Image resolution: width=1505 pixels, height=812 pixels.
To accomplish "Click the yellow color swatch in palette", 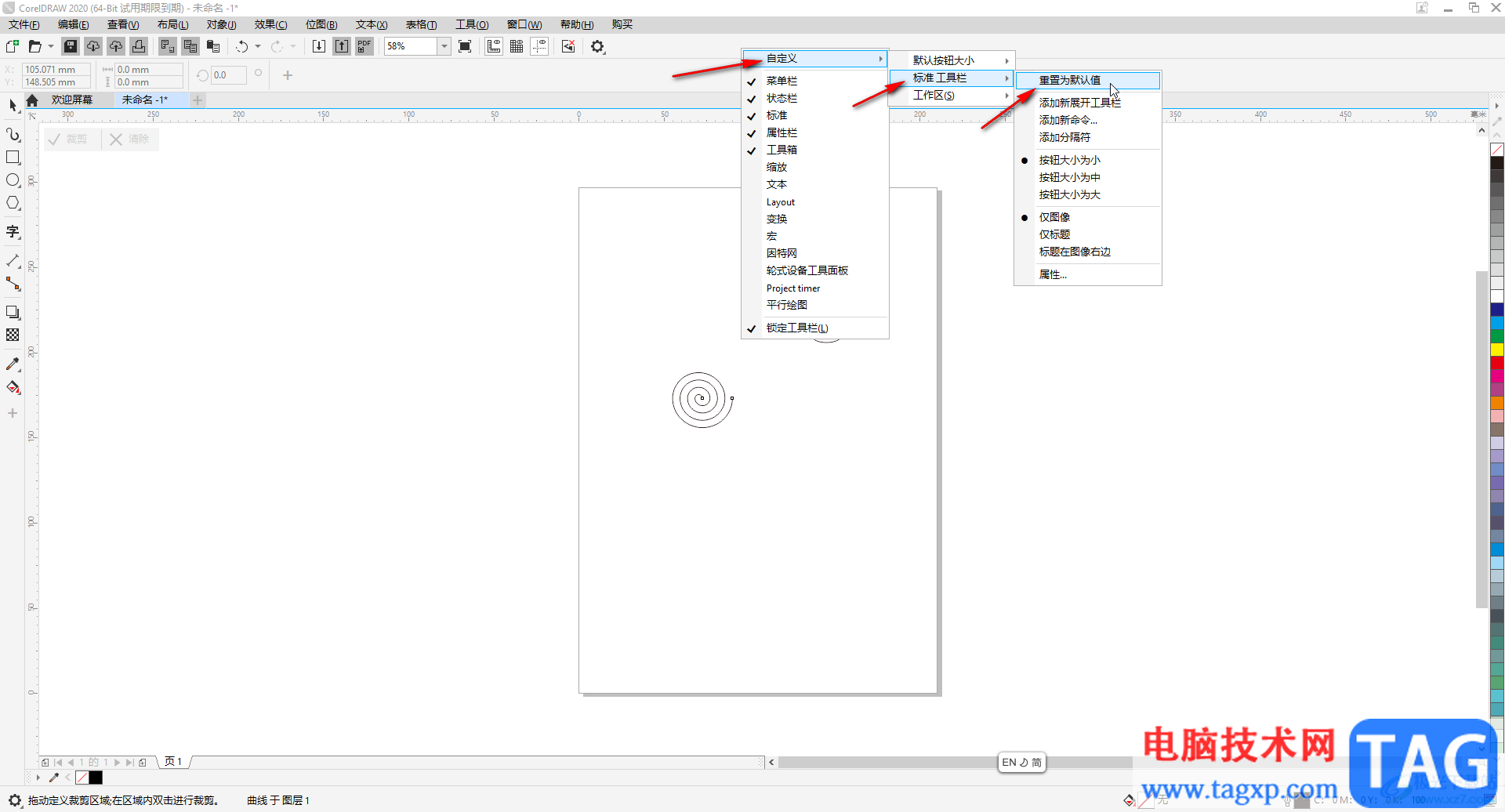I will pos(1496,350).
